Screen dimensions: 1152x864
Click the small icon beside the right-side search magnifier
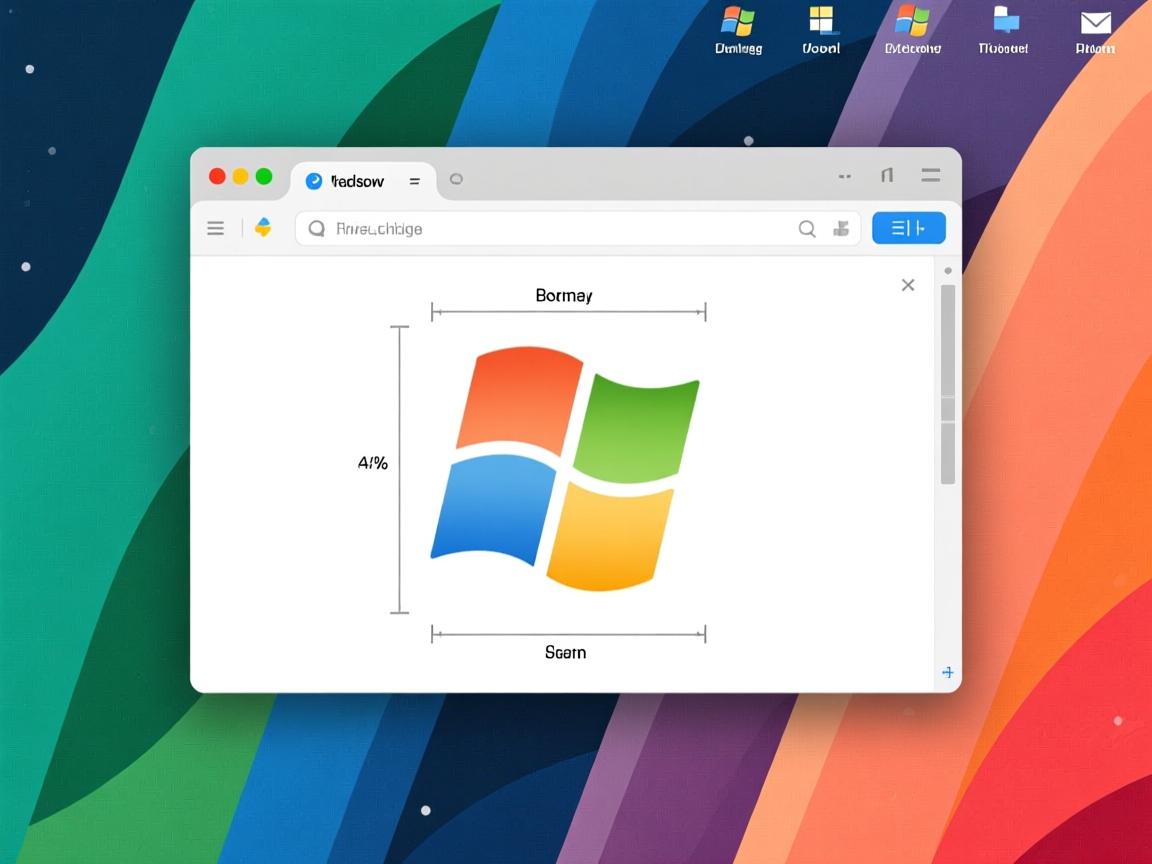point(841,229)
